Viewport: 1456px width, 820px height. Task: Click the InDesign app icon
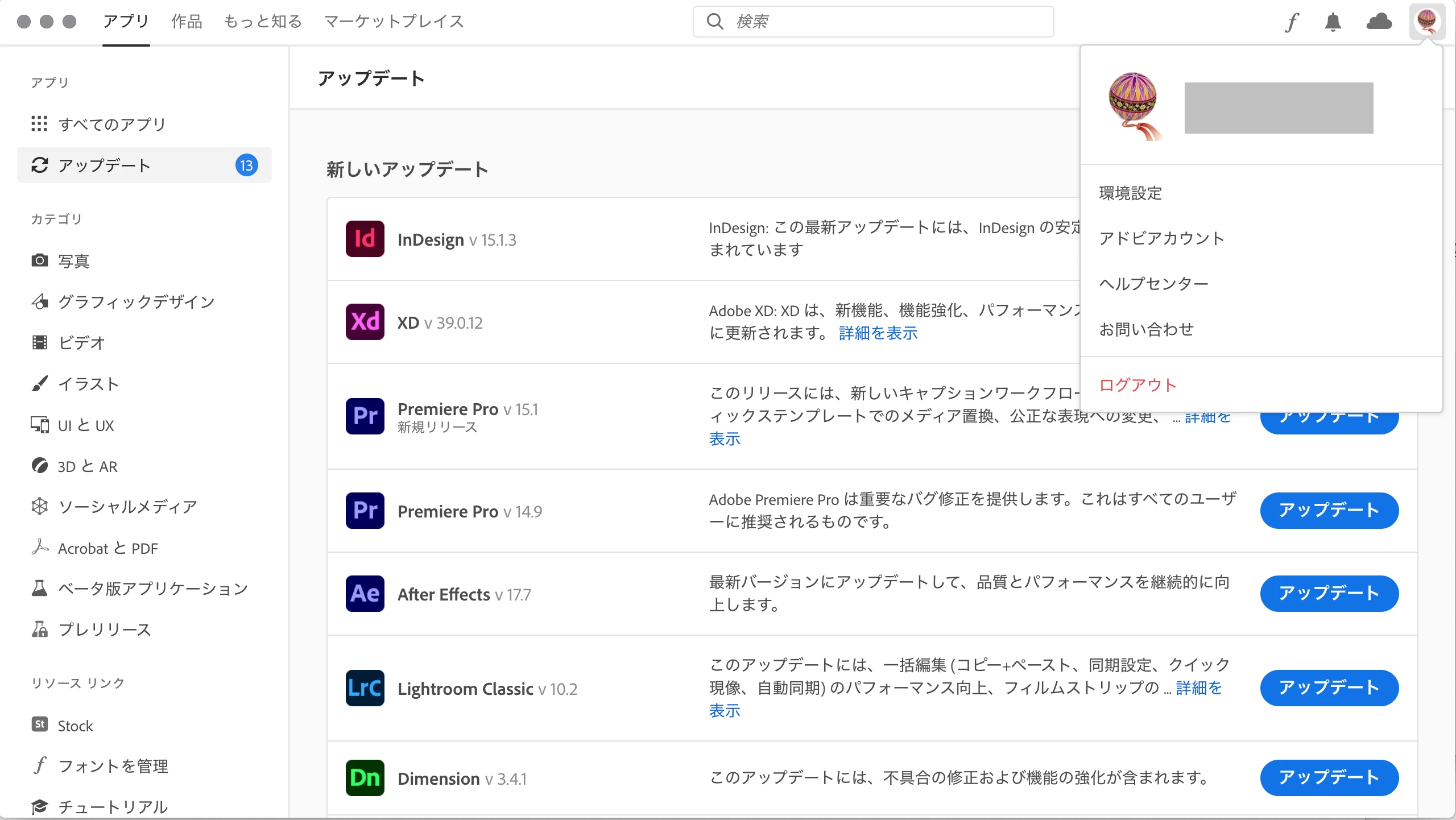[365, 239]
